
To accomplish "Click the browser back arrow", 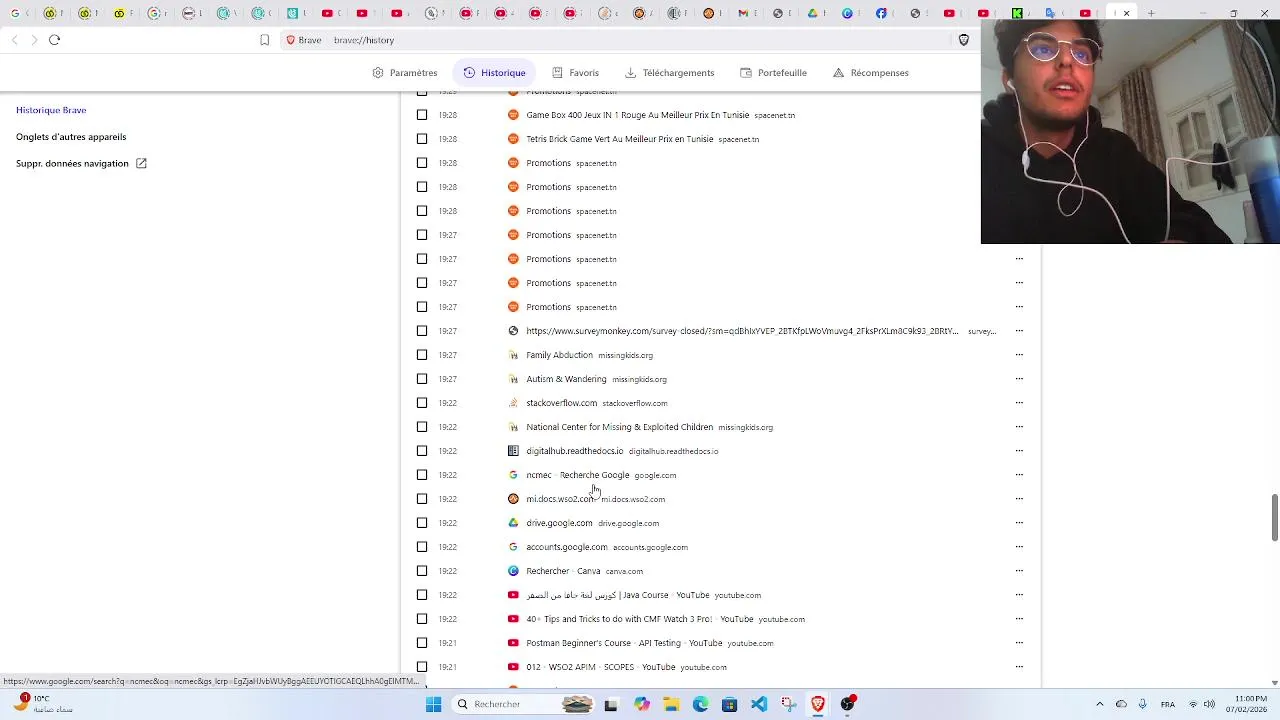I will pos(15,40).
